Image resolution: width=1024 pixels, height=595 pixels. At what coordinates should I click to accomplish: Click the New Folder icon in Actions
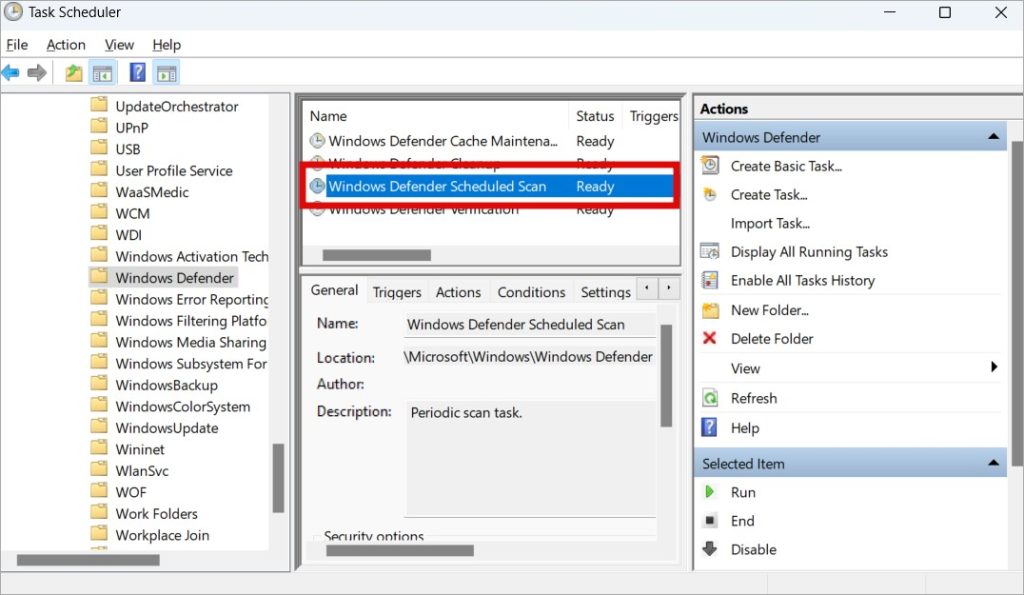(710, 310)
